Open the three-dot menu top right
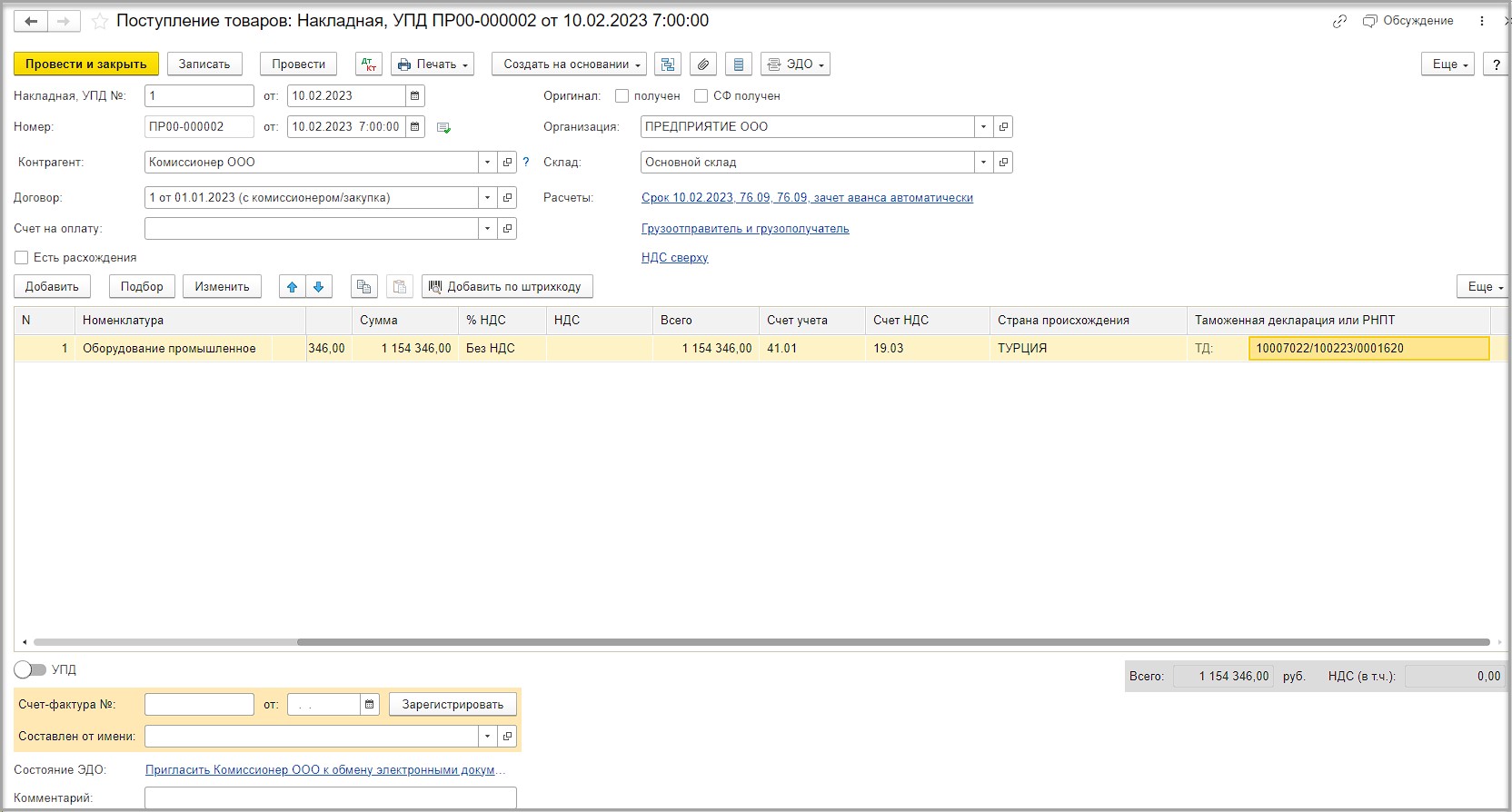Image resolution: width=1512 pixels, height=812 pixels. 1482,21
